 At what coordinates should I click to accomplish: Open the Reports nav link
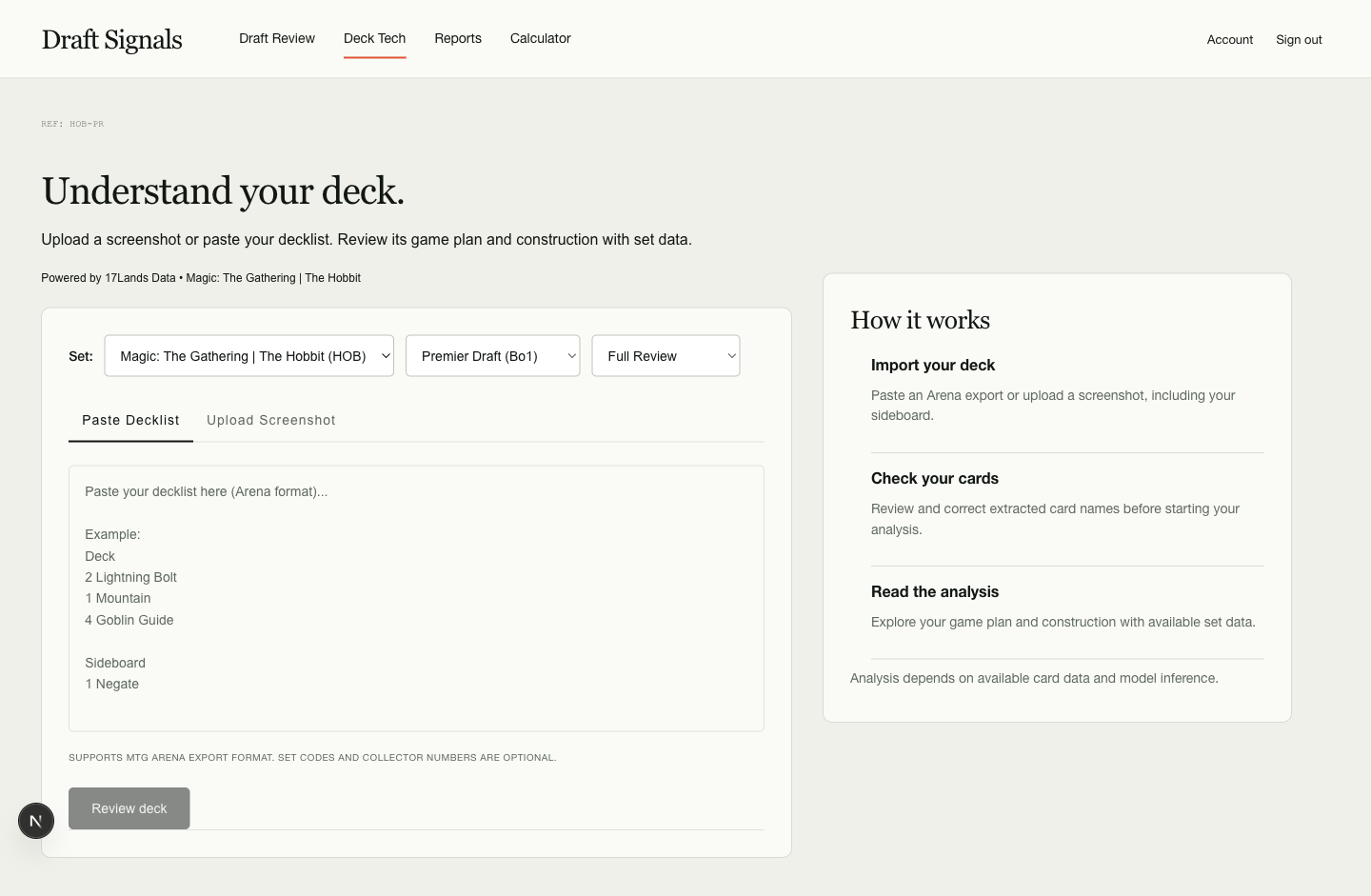point(458,38)
